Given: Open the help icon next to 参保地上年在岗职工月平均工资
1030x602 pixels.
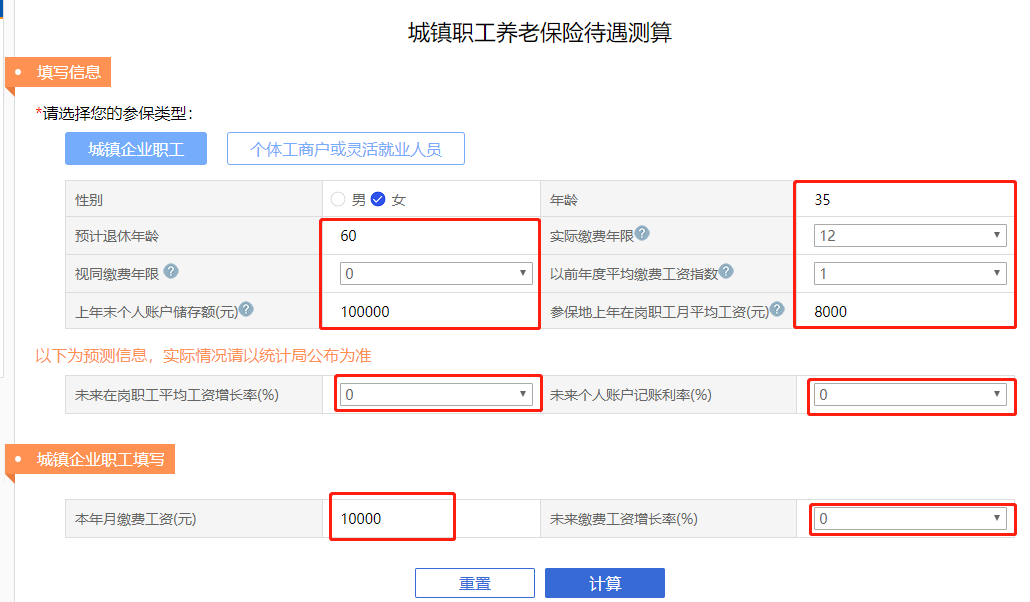Looking at the screenshot, I should tap(777, 308).
